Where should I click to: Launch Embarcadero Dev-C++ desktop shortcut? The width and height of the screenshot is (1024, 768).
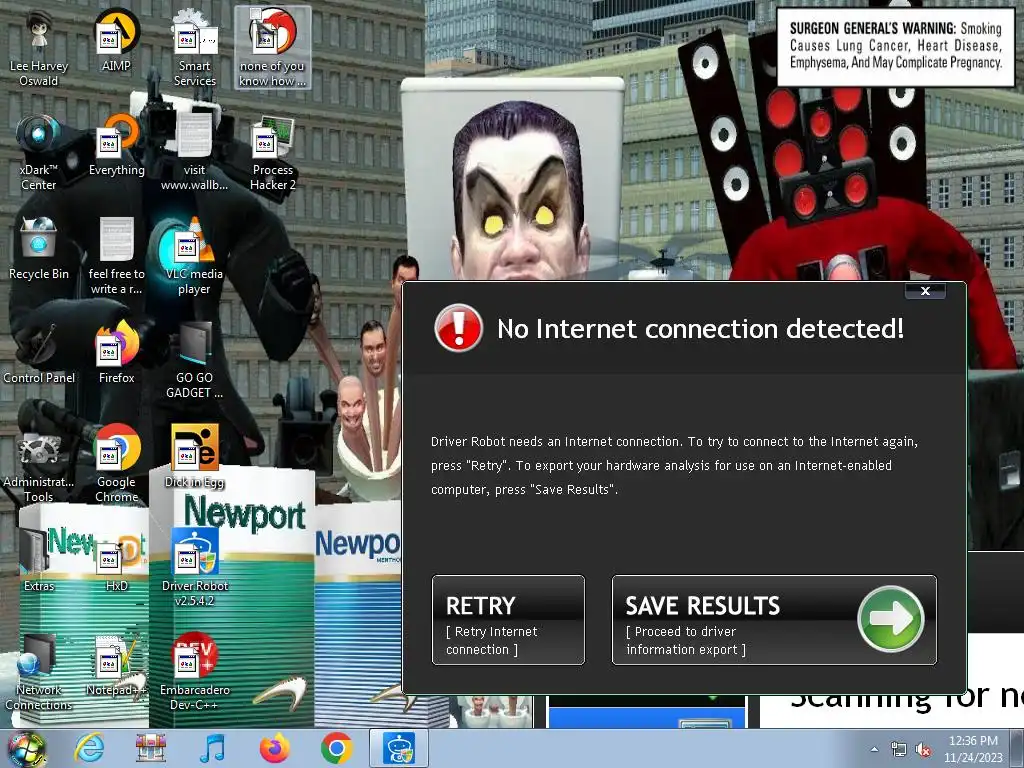click(x=195, y=673)
